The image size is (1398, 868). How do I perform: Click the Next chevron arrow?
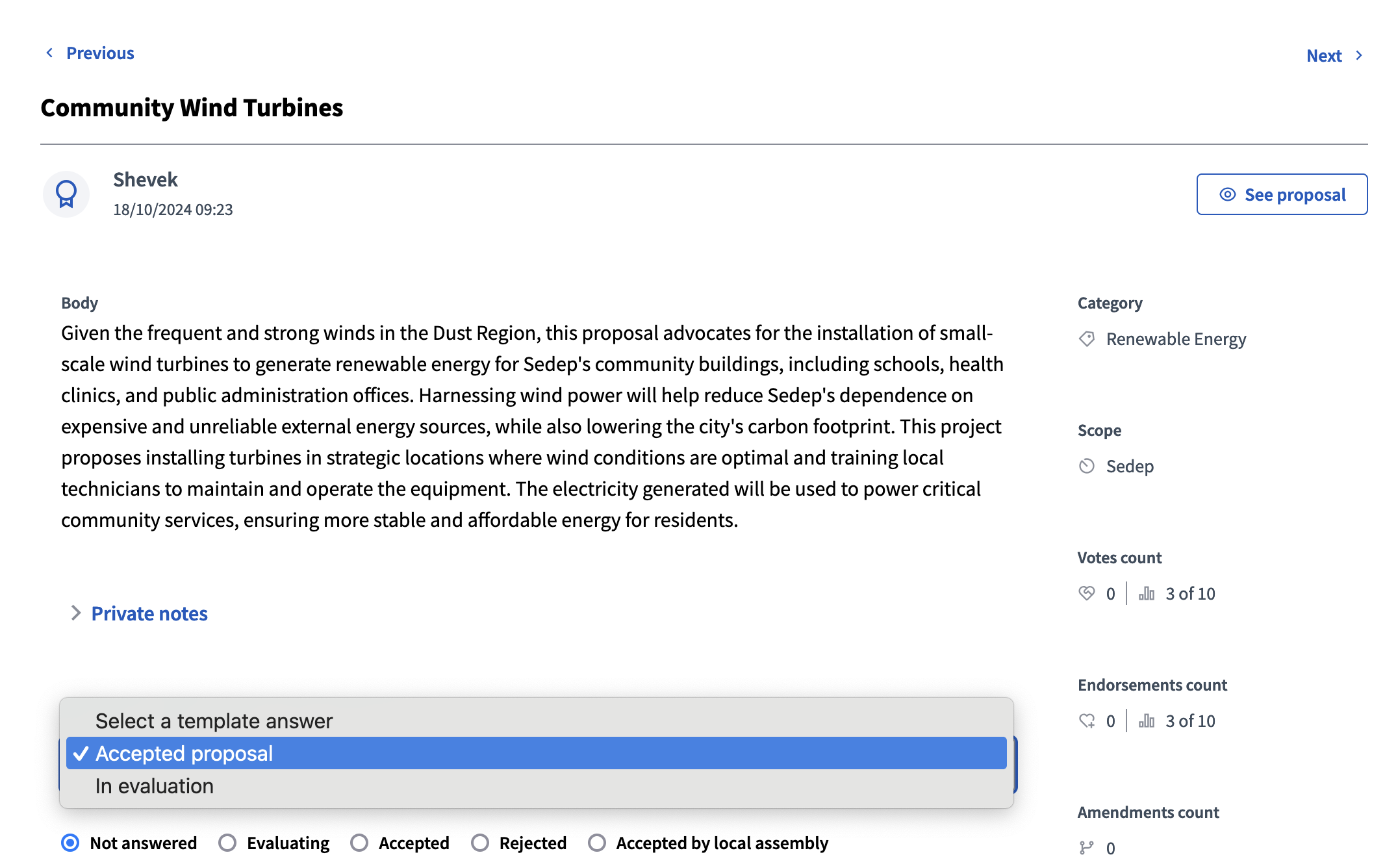(x=1359, y=56)
